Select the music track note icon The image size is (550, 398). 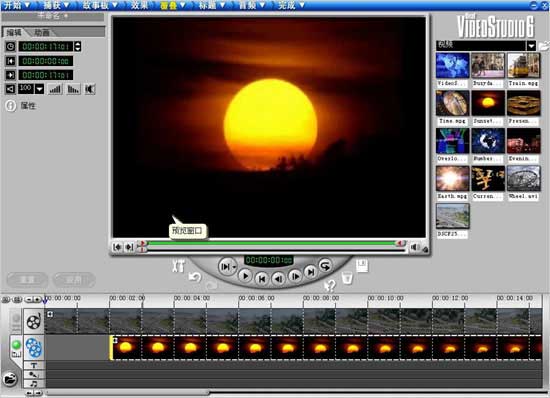point(34,384)
